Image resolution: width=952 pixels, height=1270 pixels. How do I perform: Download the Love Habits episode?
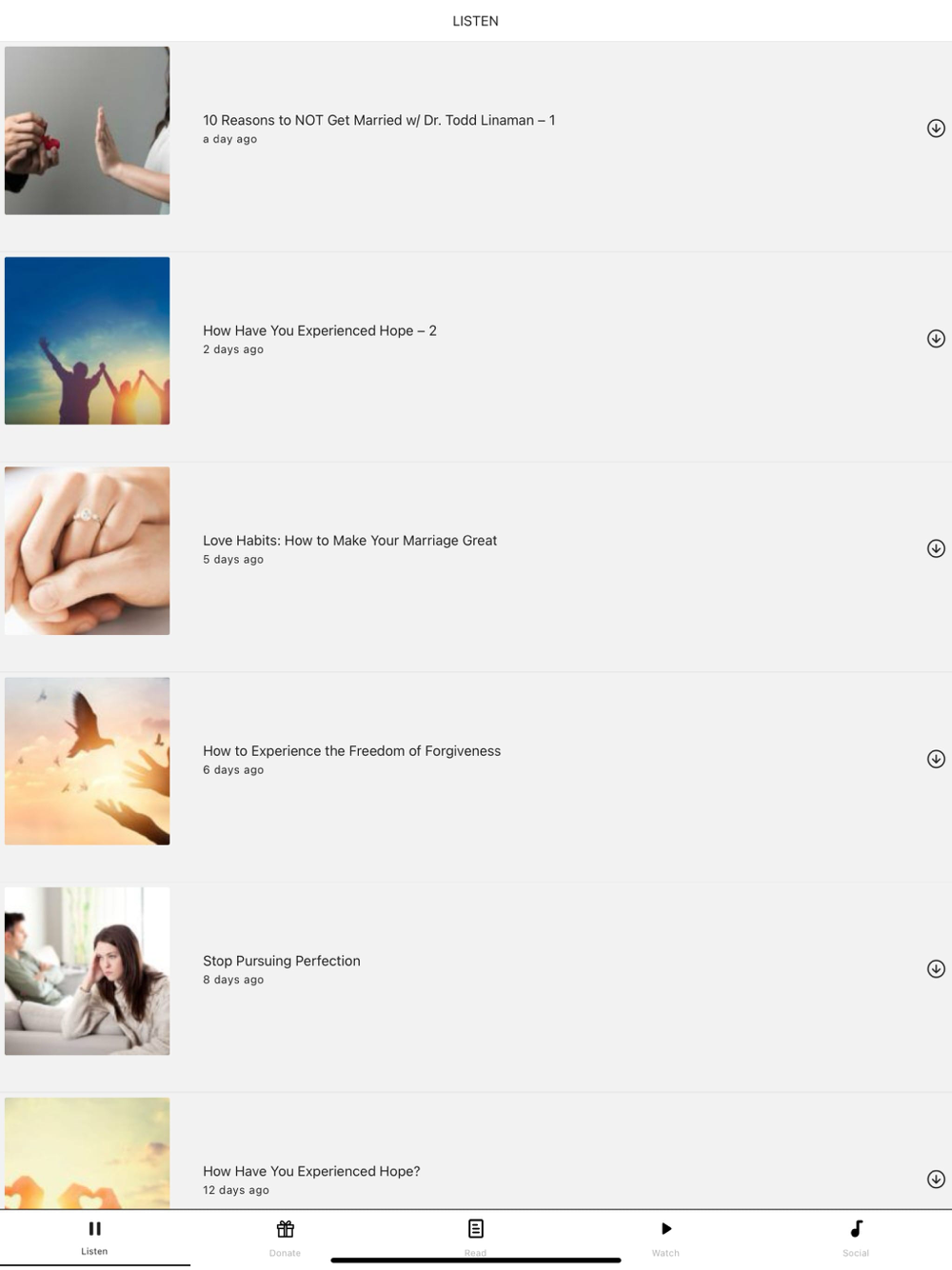(936, 548)
